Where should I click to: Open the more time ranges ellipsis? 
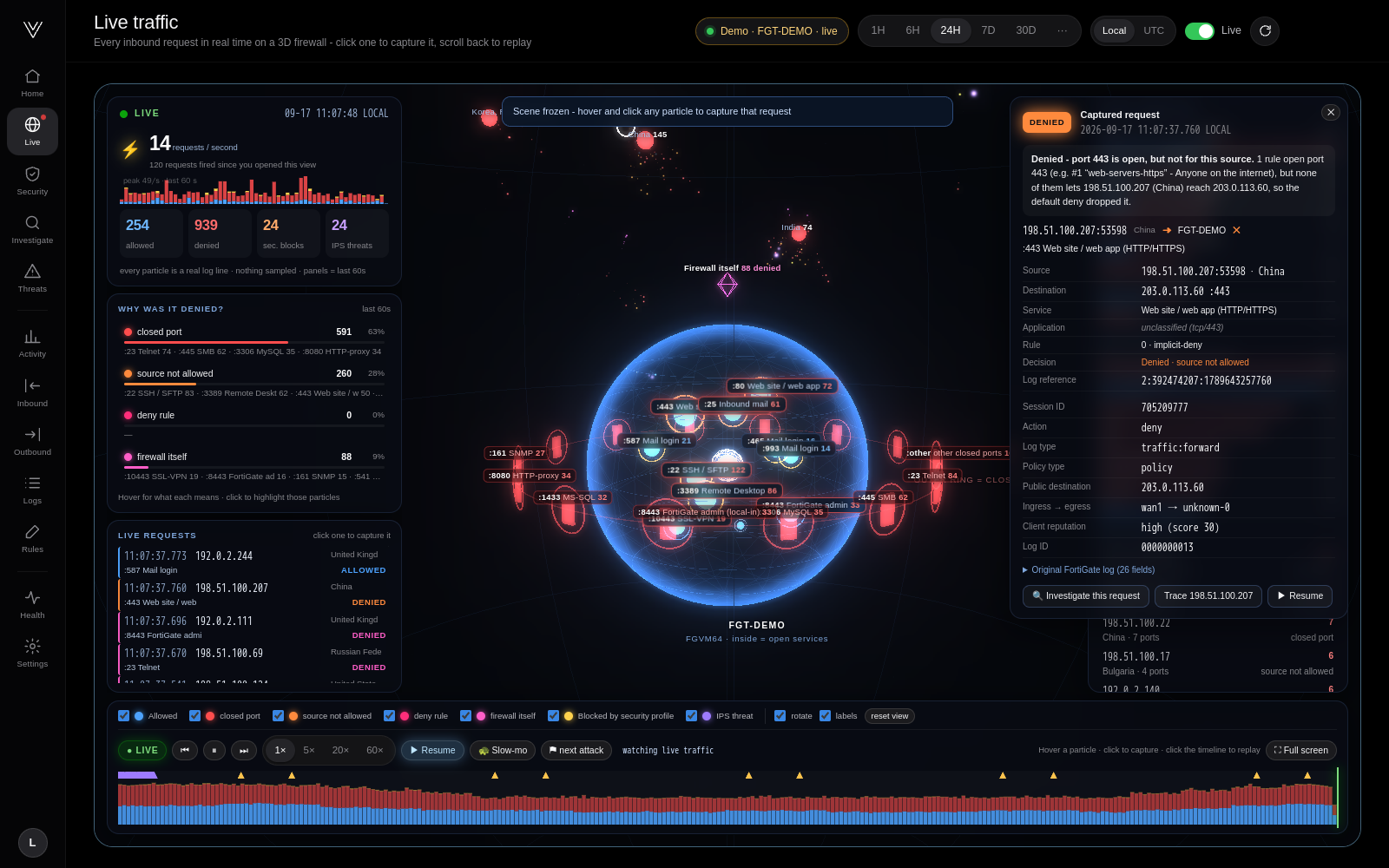pos(1062,30)
